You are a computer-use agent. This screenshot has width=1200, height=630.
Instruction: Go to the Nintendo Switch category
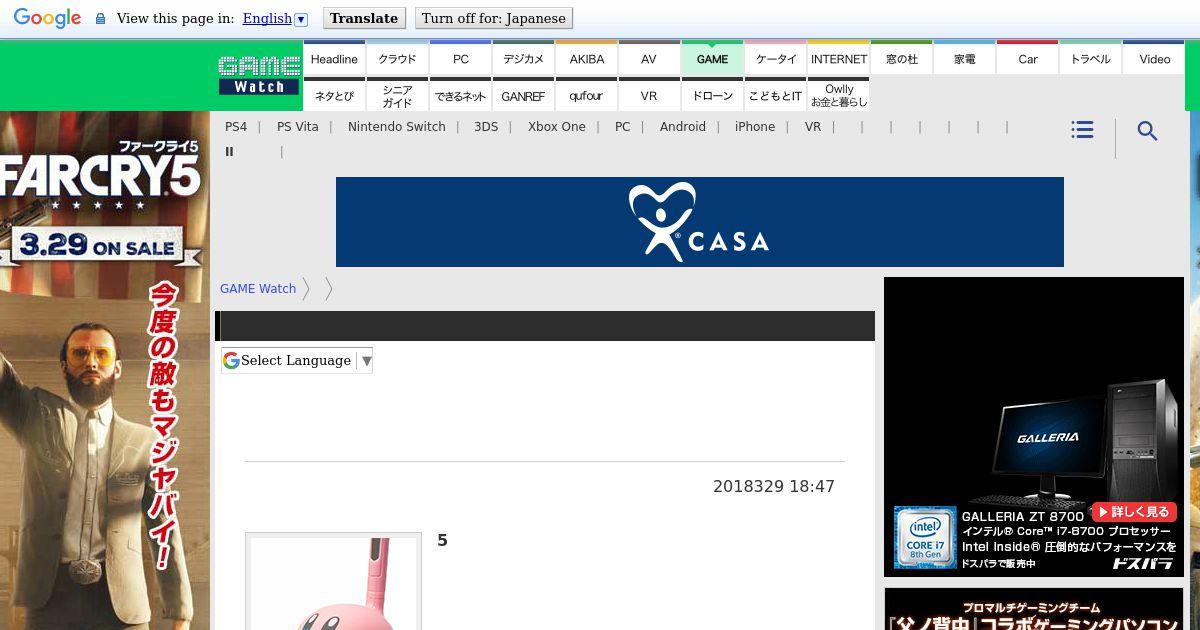(x=397, y=127)
